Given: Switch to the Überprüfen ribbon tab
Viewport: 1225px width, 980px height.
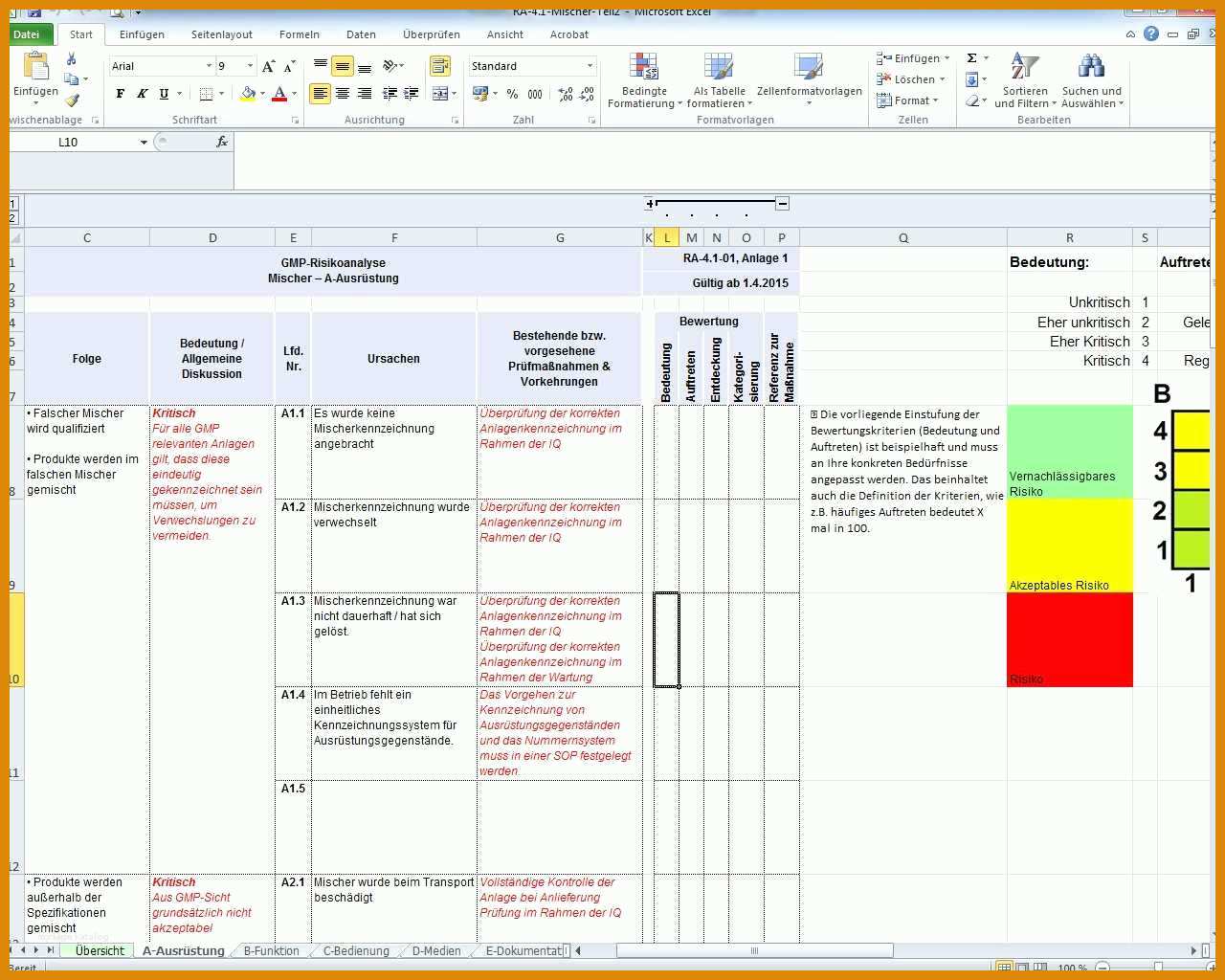Looking at the screenshot, I should [x=432, y=34].
